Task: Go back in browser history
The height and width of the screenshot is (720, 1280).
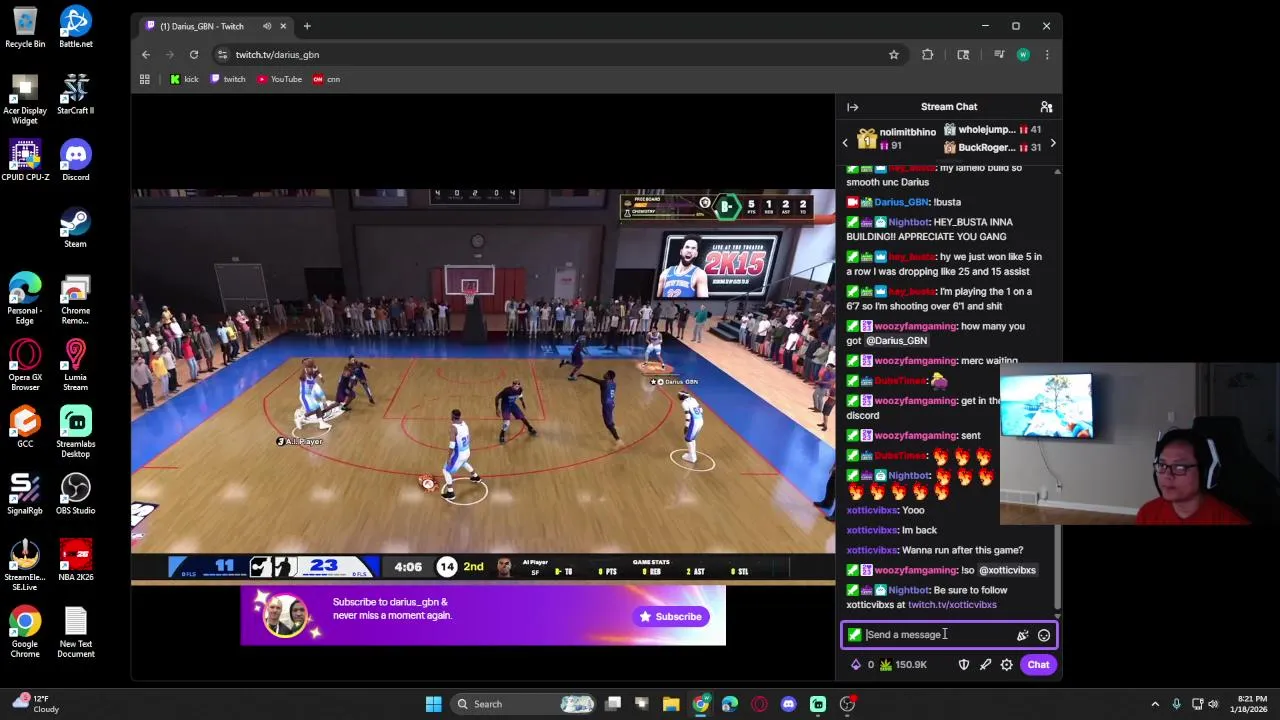Action: (x=146, y=55)
